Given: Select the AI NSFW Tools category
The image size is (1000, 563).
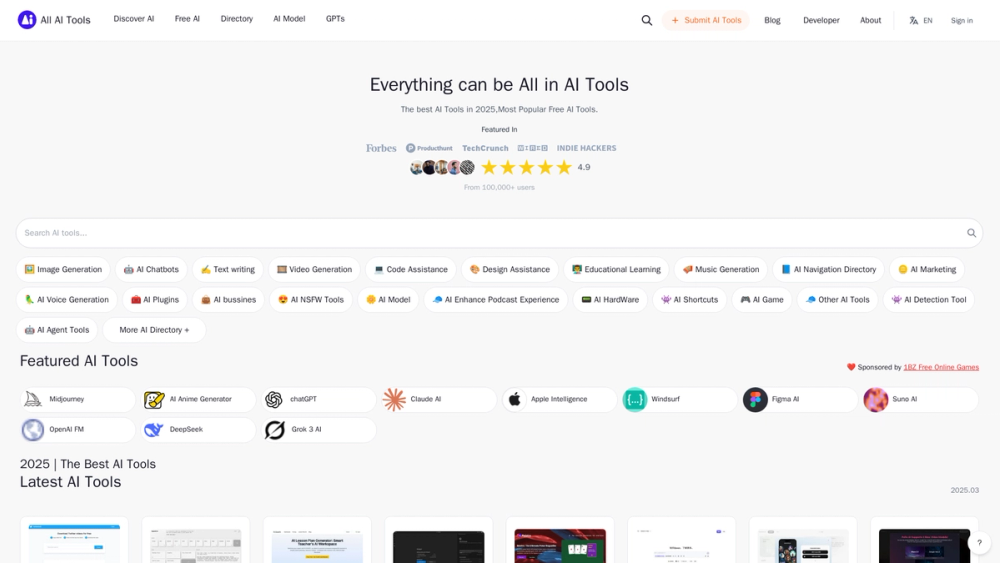Looking at the screenshot, I should point(311,300).
